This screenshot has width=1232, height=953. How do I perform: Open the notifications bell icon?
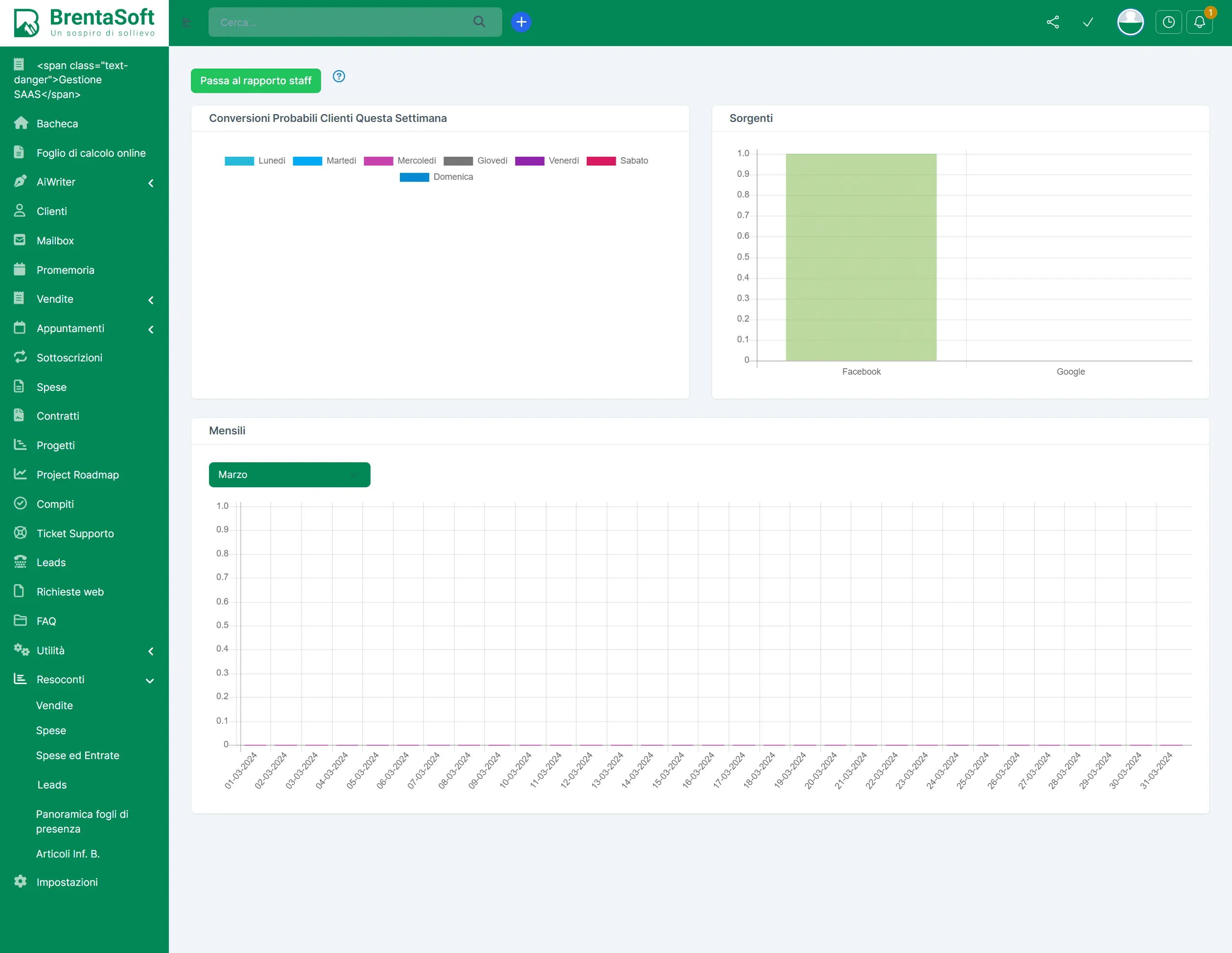(1199, 22)
